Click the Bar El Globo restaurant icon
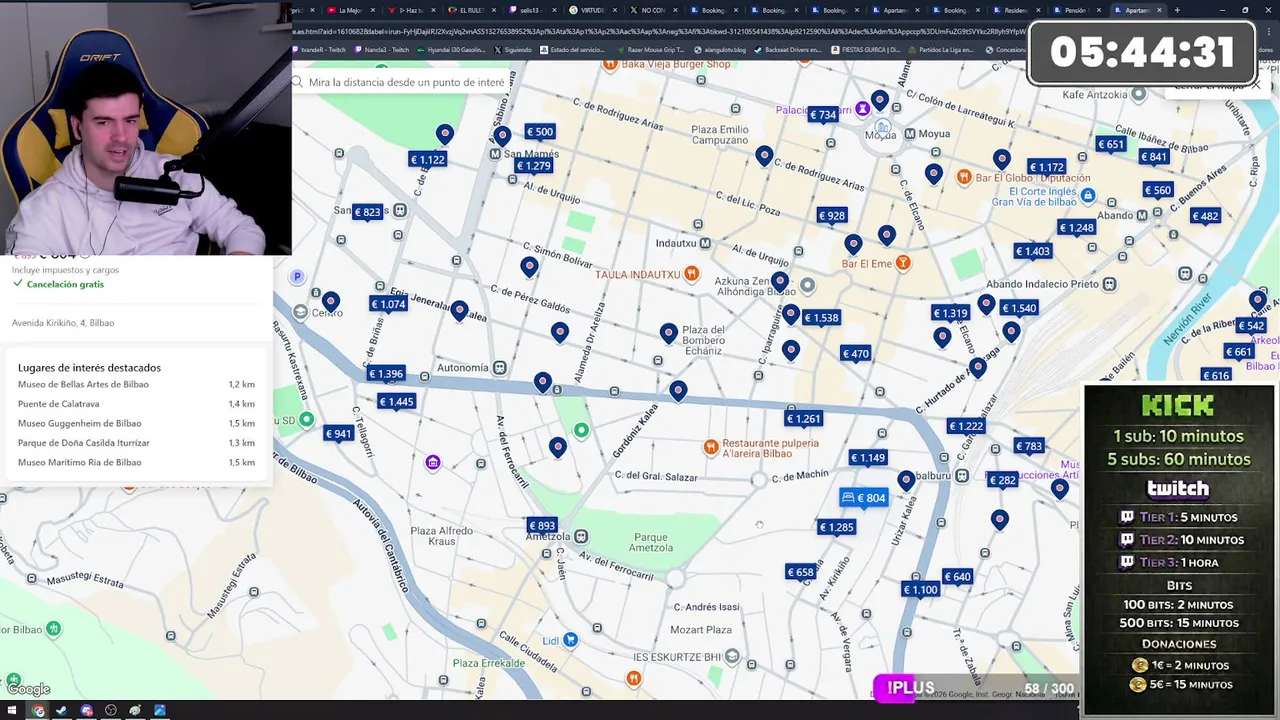 point(964,177)
